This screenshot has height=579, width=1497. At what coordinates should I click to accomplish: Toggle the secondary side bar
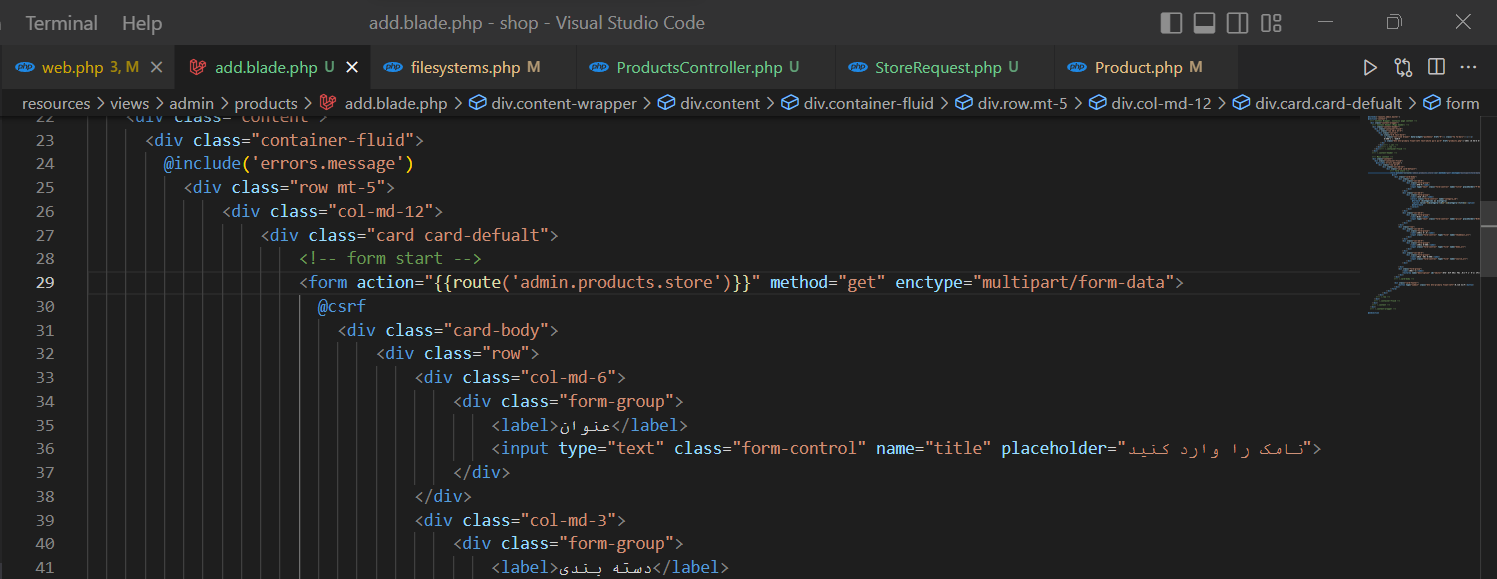tap(1237, 23)
